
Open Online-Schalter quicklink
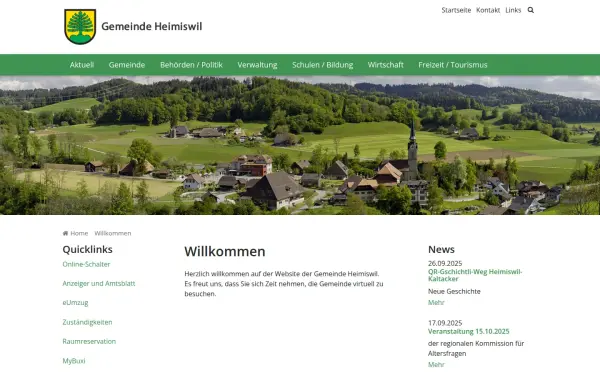pos(86,264)
